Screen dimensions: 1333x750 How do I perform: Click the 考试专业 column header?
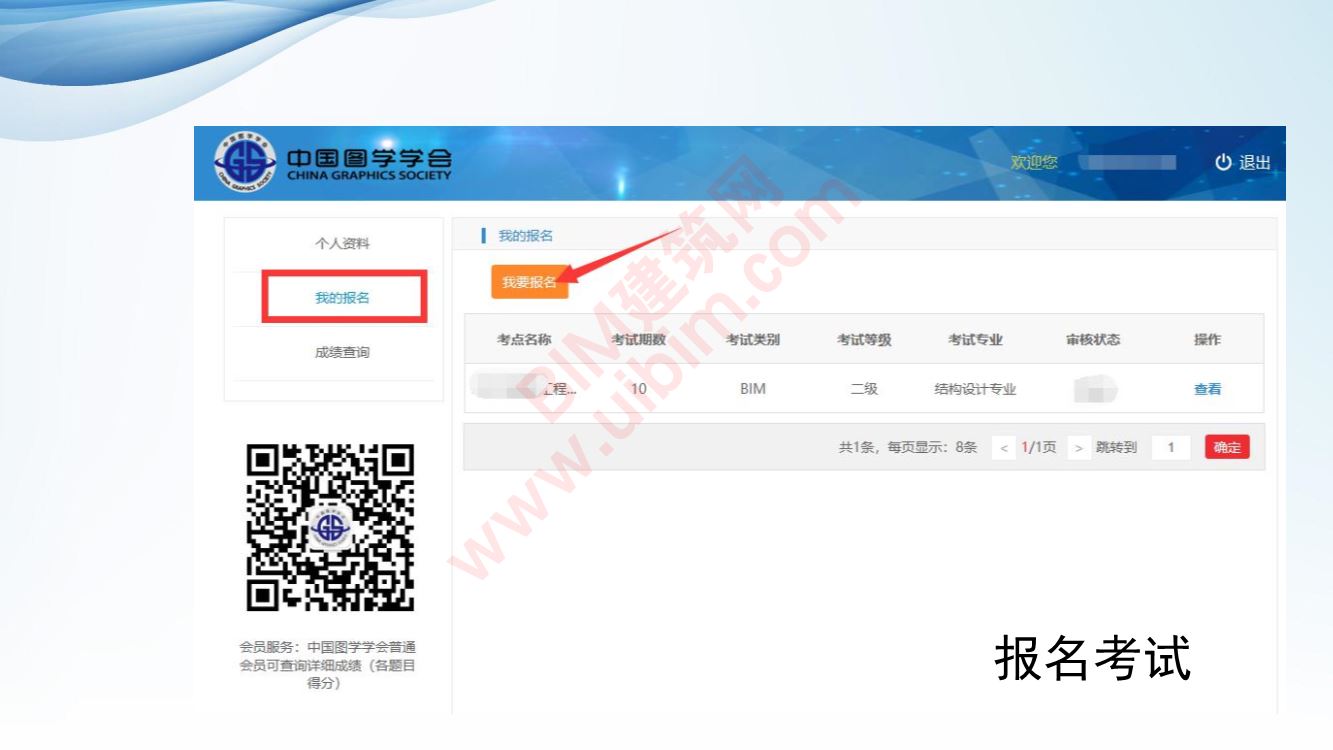pos(975,340)
